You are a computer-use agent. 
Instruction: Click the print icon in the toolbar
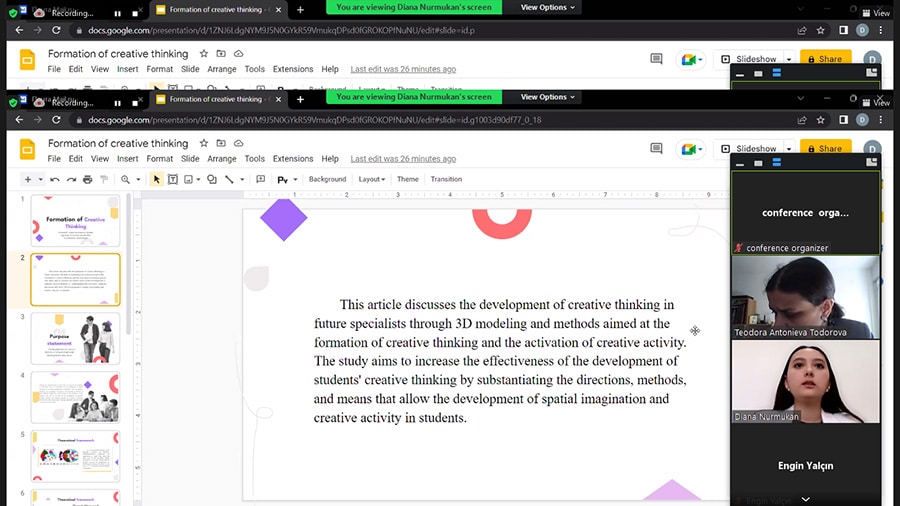click(x=87, y=180)
